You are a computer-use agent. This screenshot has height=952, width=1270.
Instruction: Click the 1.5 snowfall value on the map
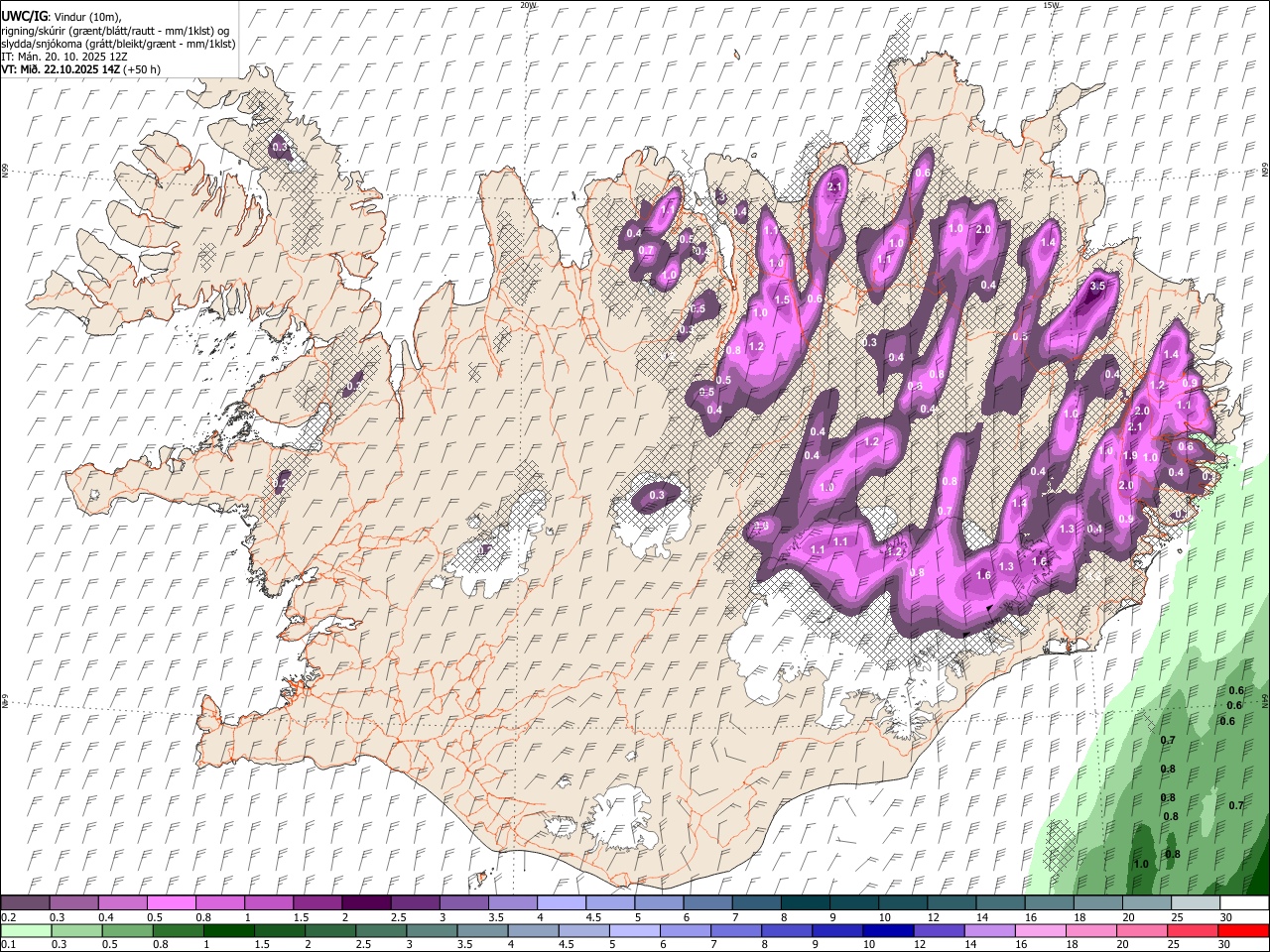coord(782,300)
